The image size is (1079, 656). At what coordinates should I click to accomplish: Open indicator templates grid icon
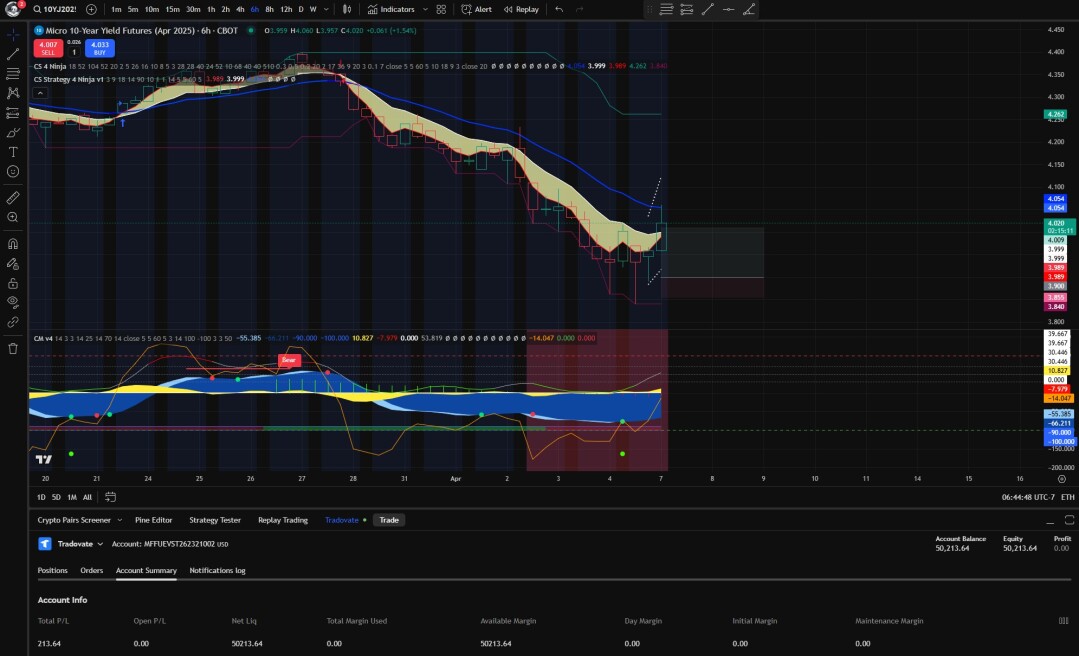click(x=441, y=10)
